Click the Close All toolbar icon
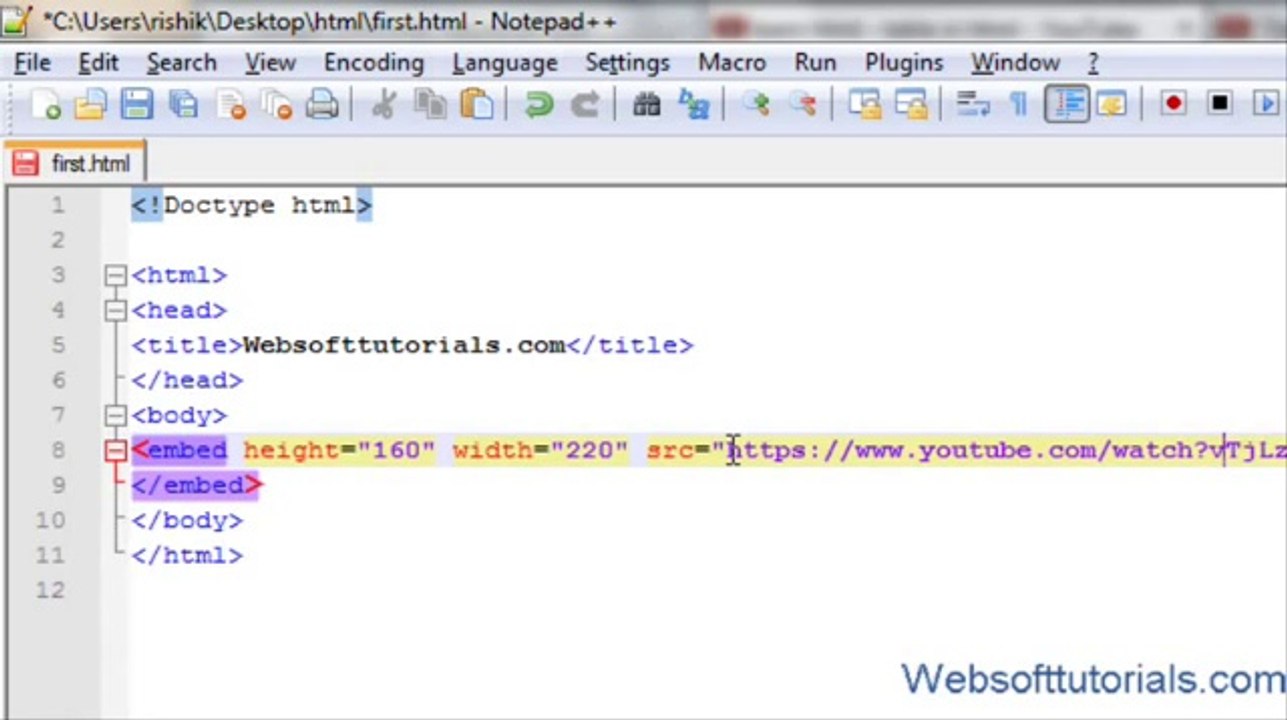Screen dimensions: 1287x720 tap(277, 104)
